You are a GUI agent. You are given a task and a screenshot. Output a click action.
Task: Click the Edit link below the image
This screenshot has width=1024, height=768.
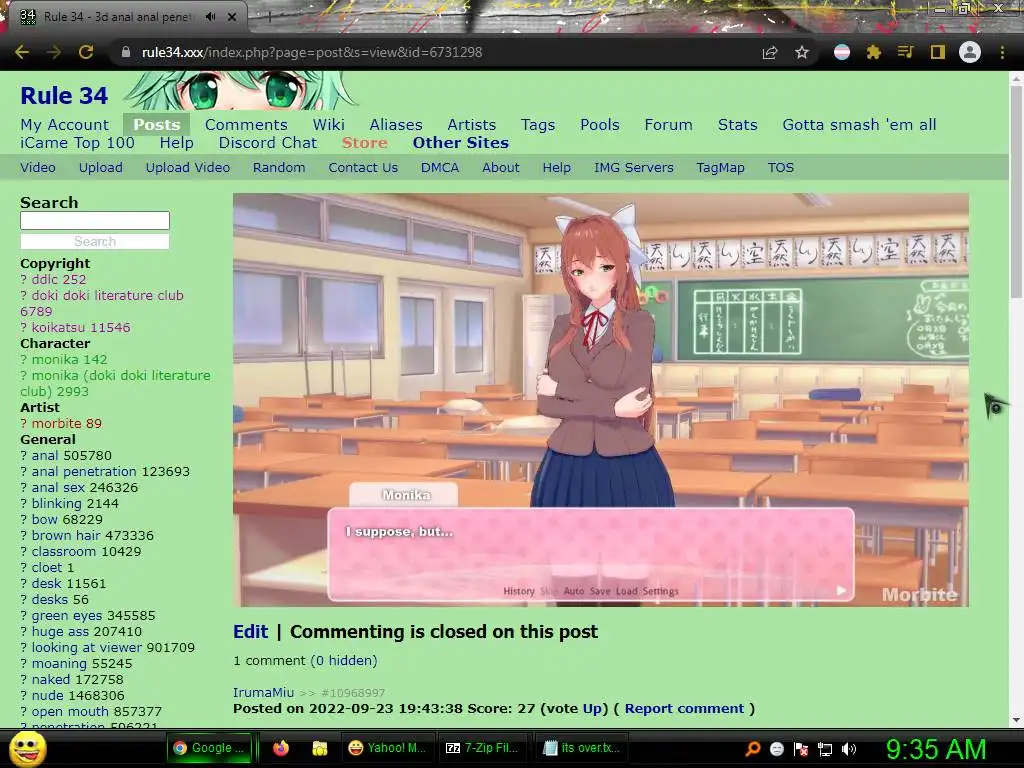coord(251,632)
